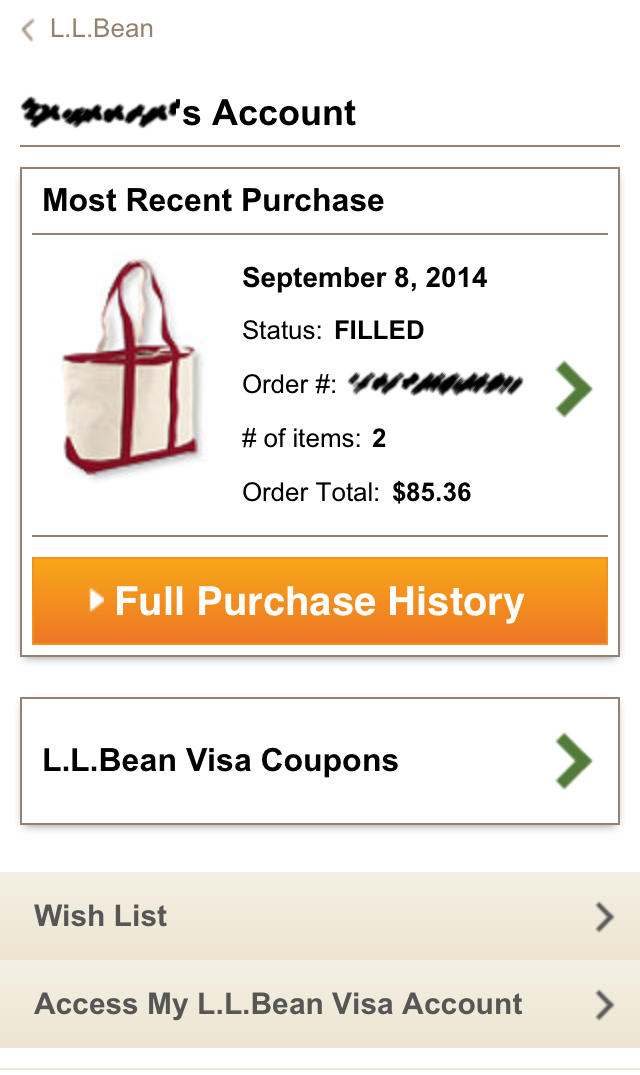
Task: Open Full Purchase History
Action: click(x=320, y=601)
